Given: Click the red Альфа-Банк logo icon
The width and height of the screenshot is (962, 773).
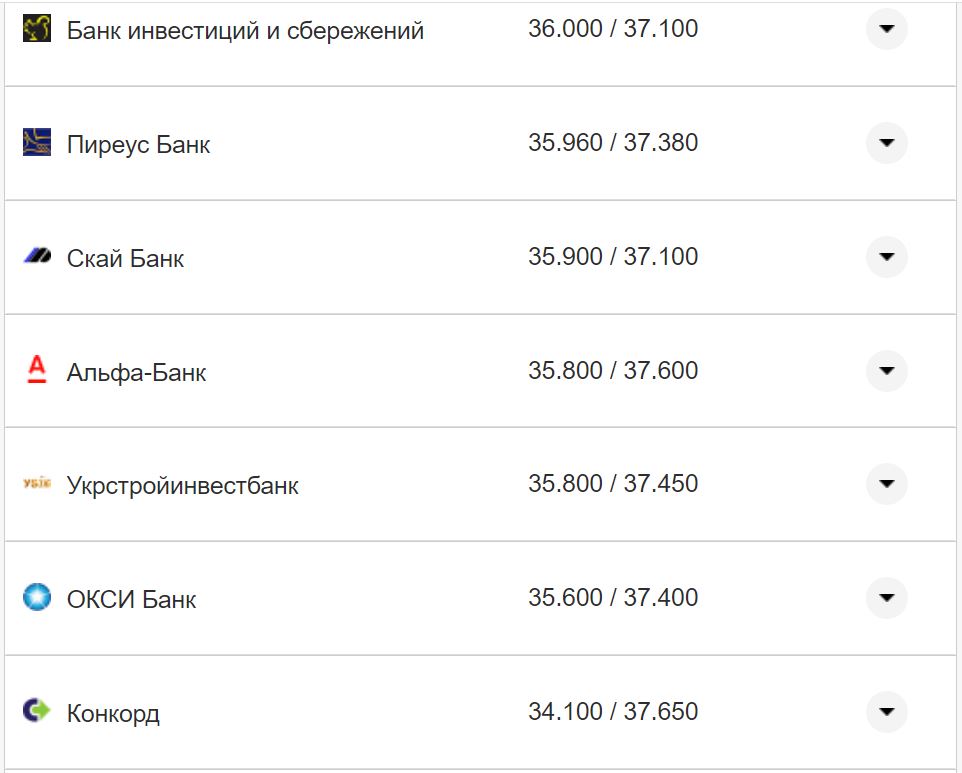Looking at the screenshot, I should click(37, 371).
